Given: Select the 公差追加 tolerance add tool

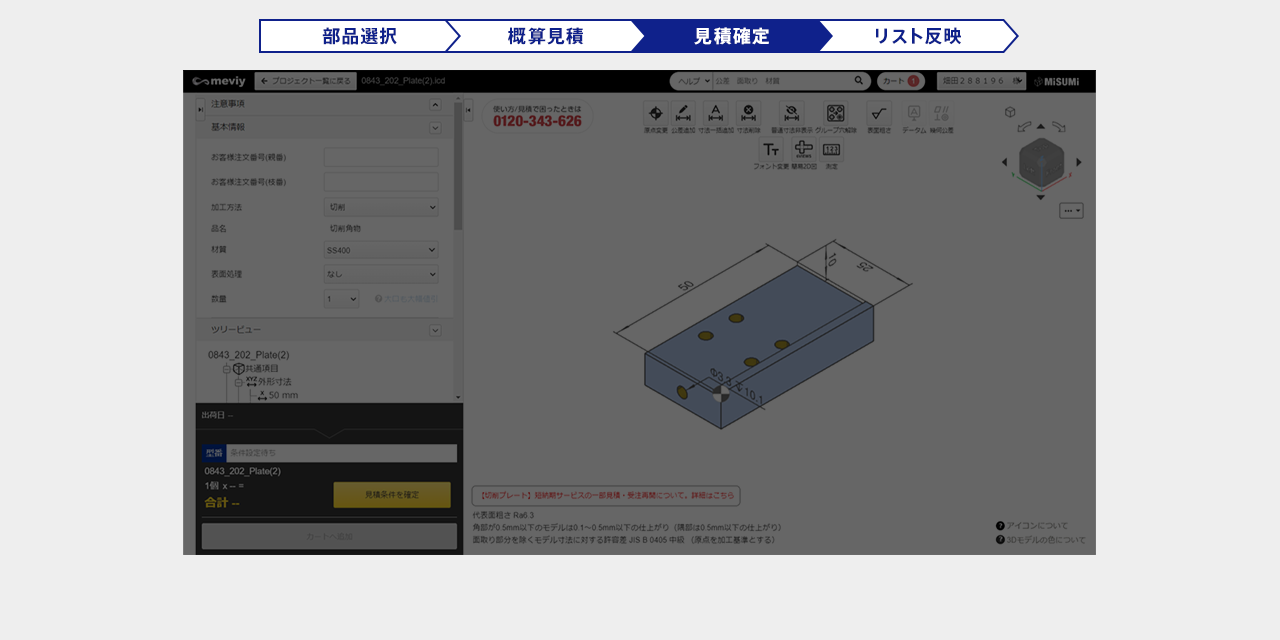Looking at the screenshot, I should point(683,114).
